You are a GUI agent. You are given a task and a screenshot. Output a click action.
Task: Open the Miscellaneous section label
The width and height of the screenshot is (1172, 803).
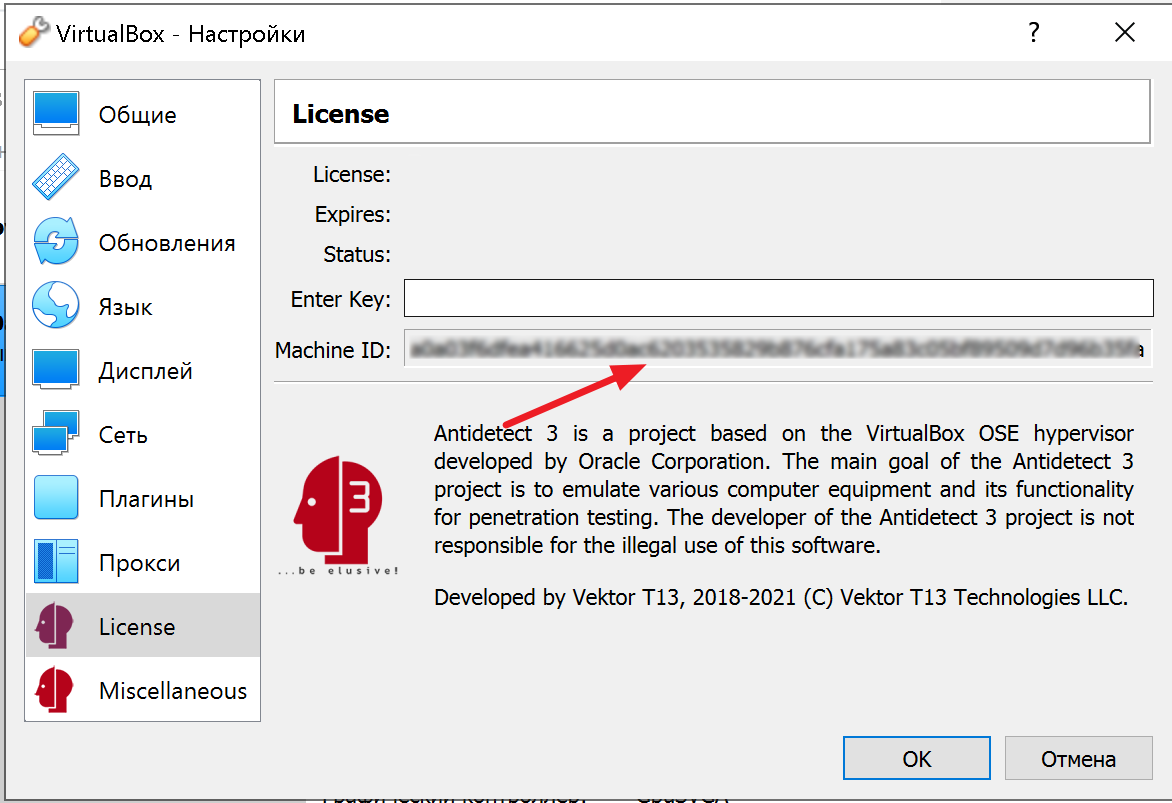173,691
